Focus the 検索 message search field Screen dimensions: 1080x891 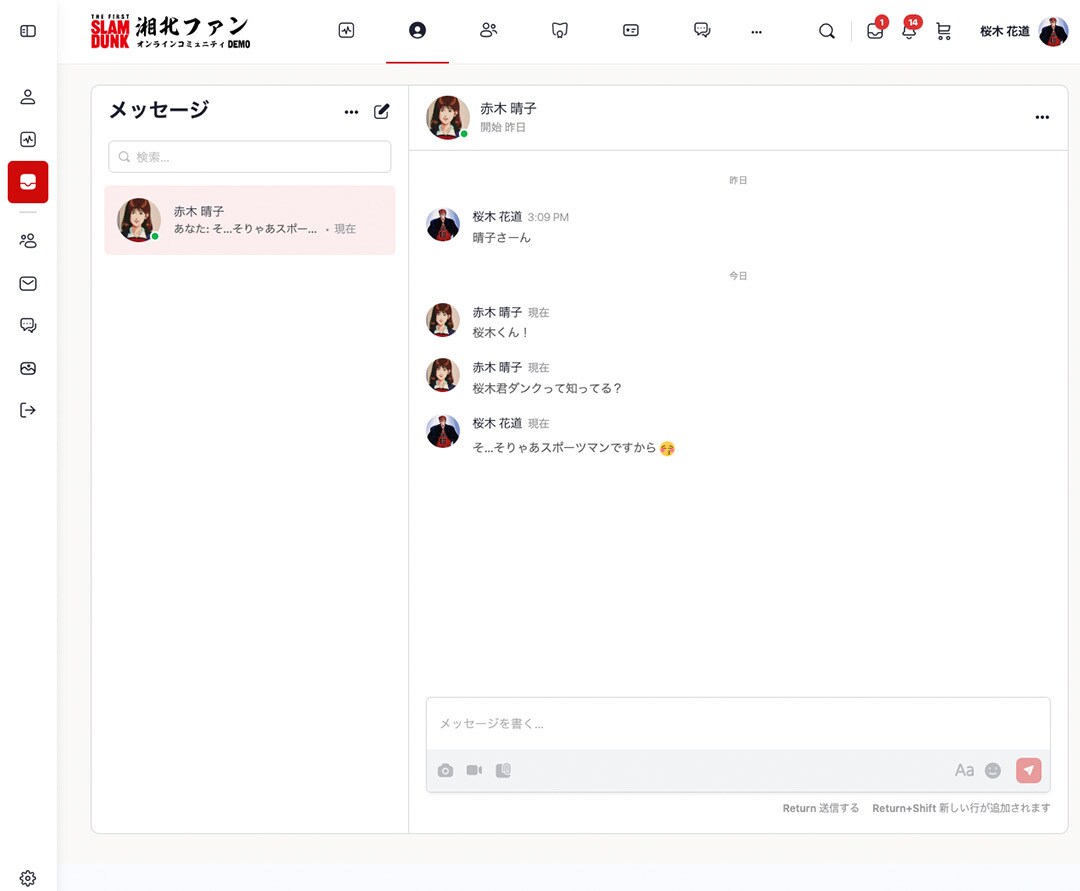[x=250, y=157]
